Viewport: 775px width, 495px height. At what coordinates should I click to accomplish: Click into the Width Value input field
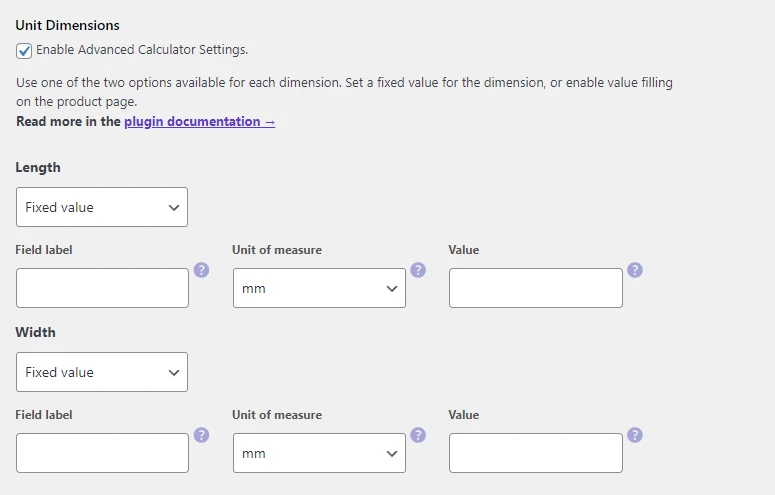[535, 453]
